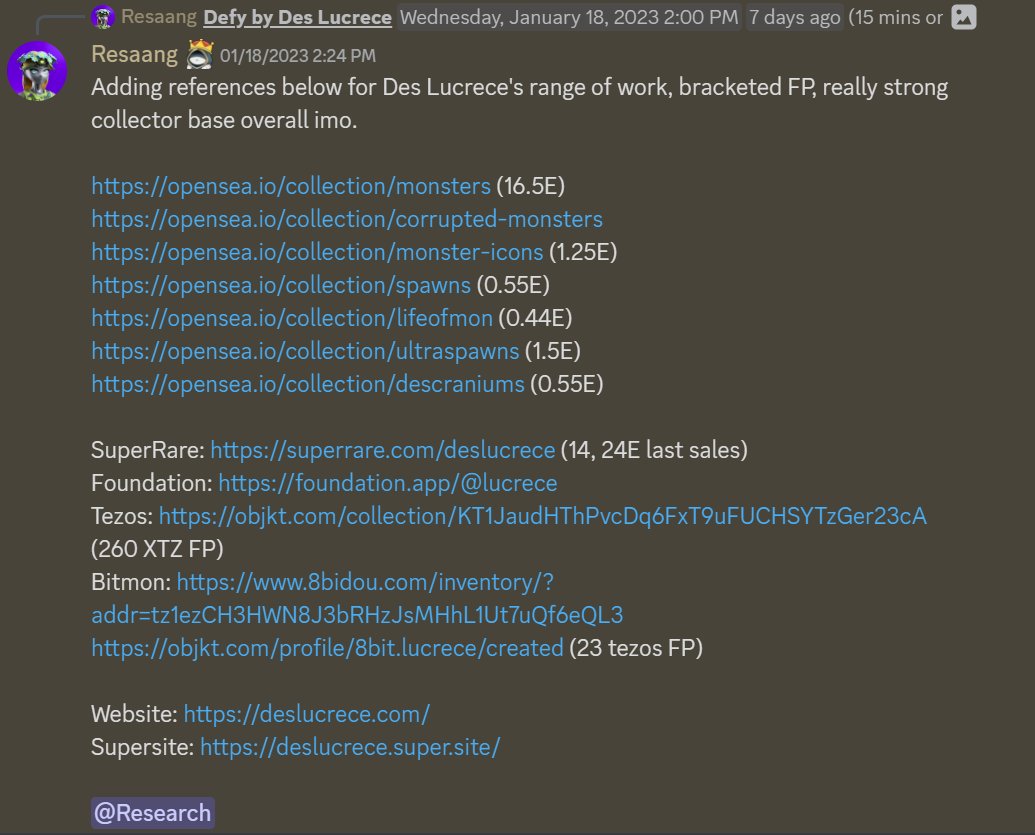The height and width of the screenshot is (835, 1035).
Task: Open the objkt.com collection Tezos link
Action: (543, 516)
